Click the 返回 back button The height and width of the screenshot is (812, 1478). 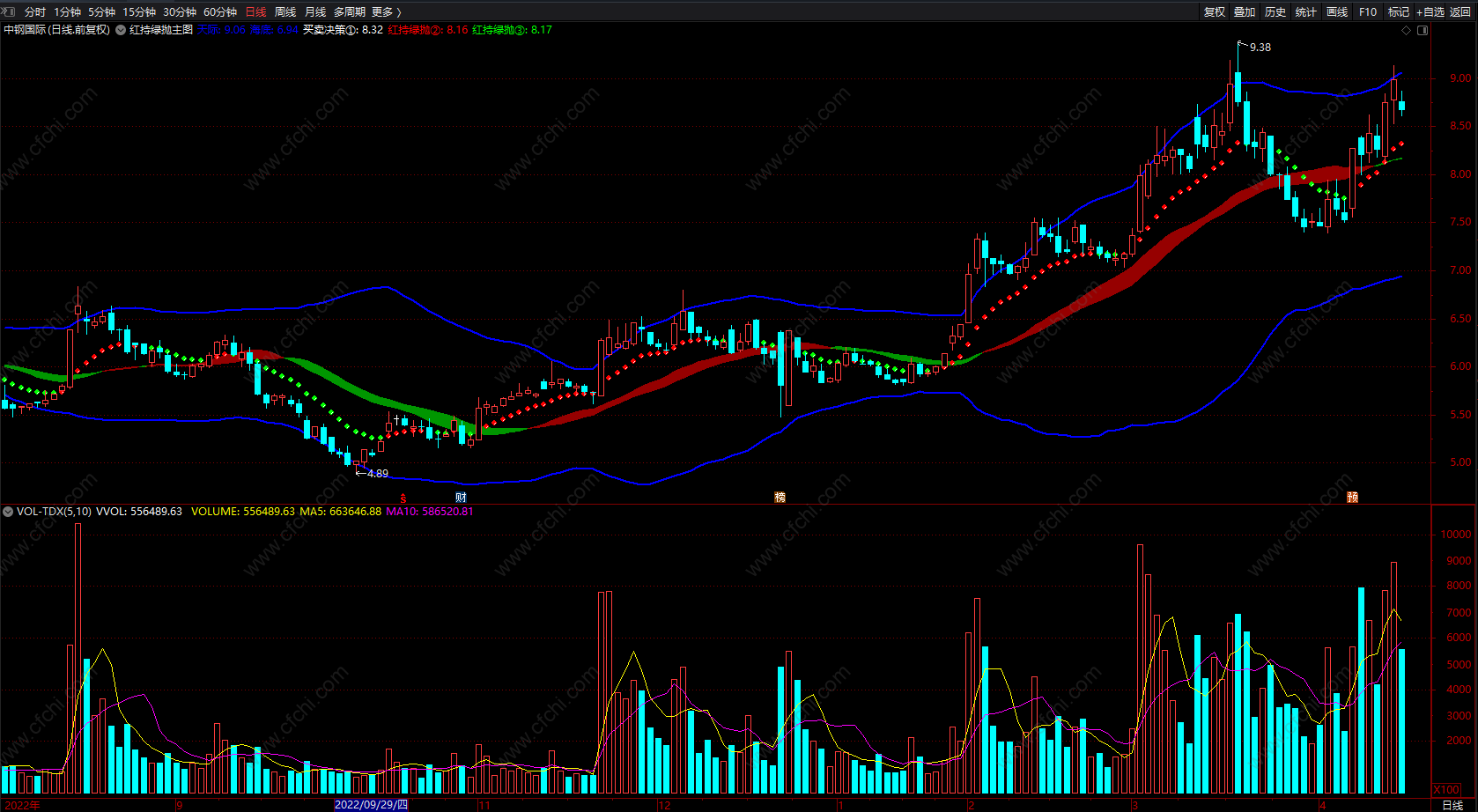point(1460,11)
